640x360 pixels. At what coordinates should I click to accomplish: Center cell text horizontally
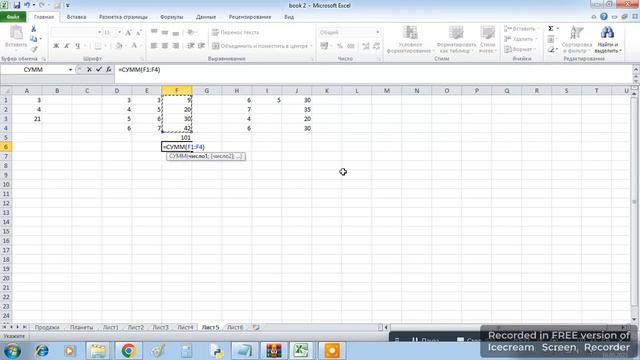165,46
